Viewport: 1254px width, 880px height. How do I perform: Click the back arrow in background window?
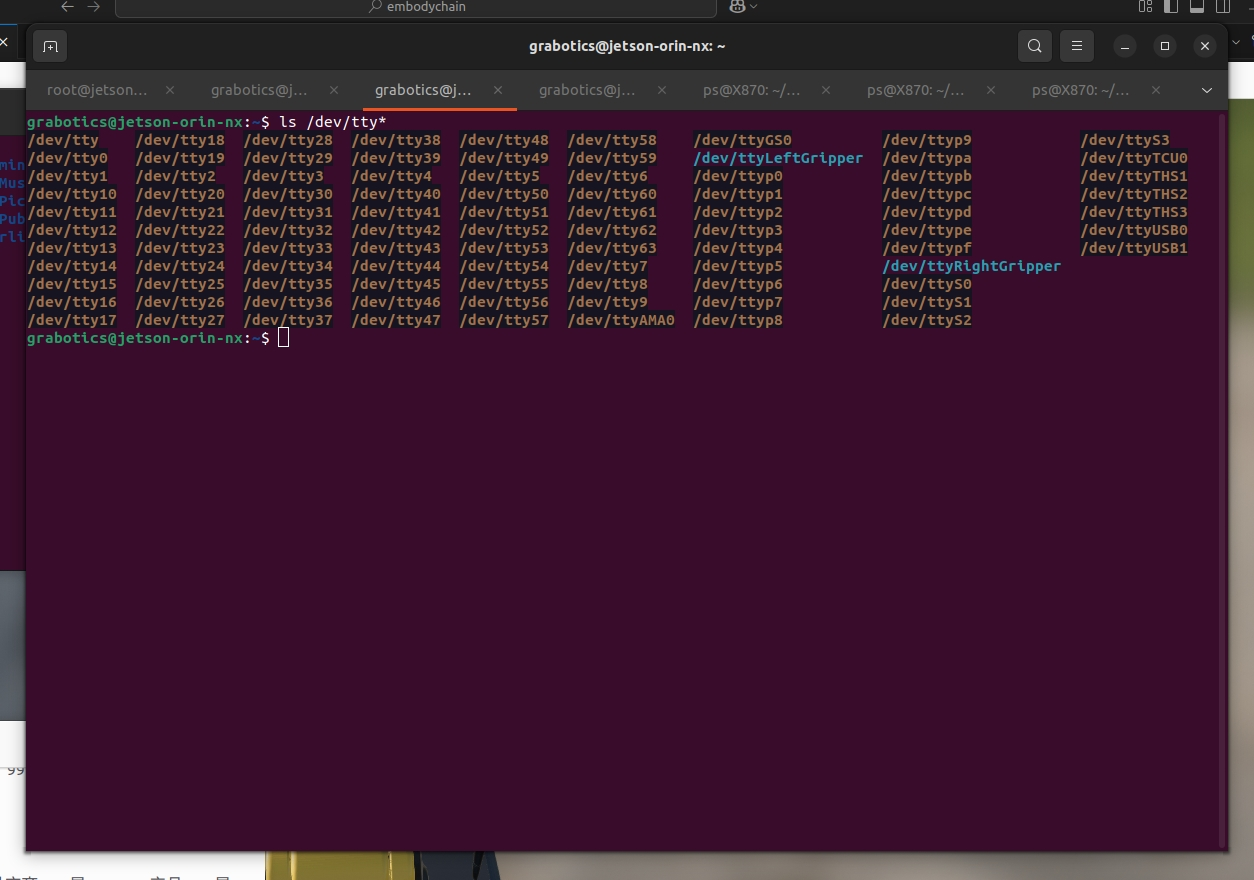(68, 6)
